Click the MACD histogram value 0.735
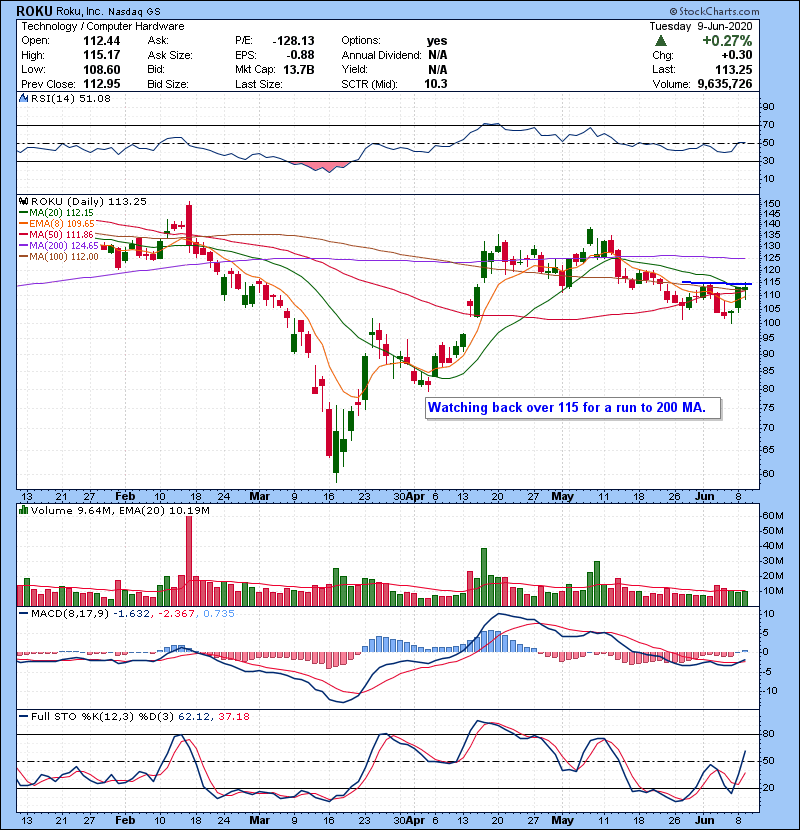Screen dimensions: 800x830 pos(219,614)
